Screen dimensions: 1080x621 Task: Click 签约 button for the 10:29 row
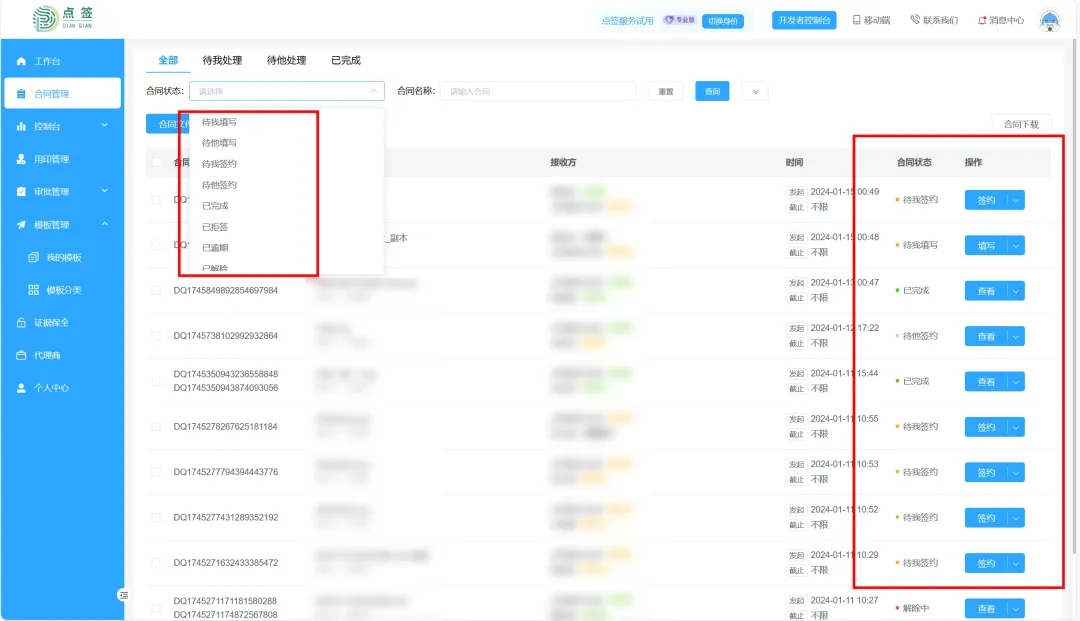[x=986, y=564]
